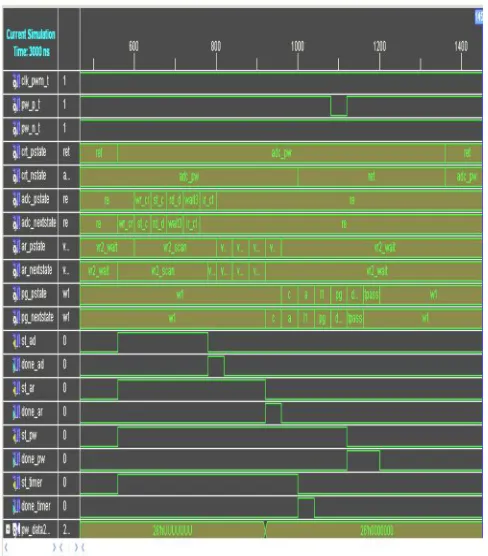Click the adc_pw segment in crt_pstate
Image resolution: width=488 pixels, height=556 pixels.
[x=281, y=153]
